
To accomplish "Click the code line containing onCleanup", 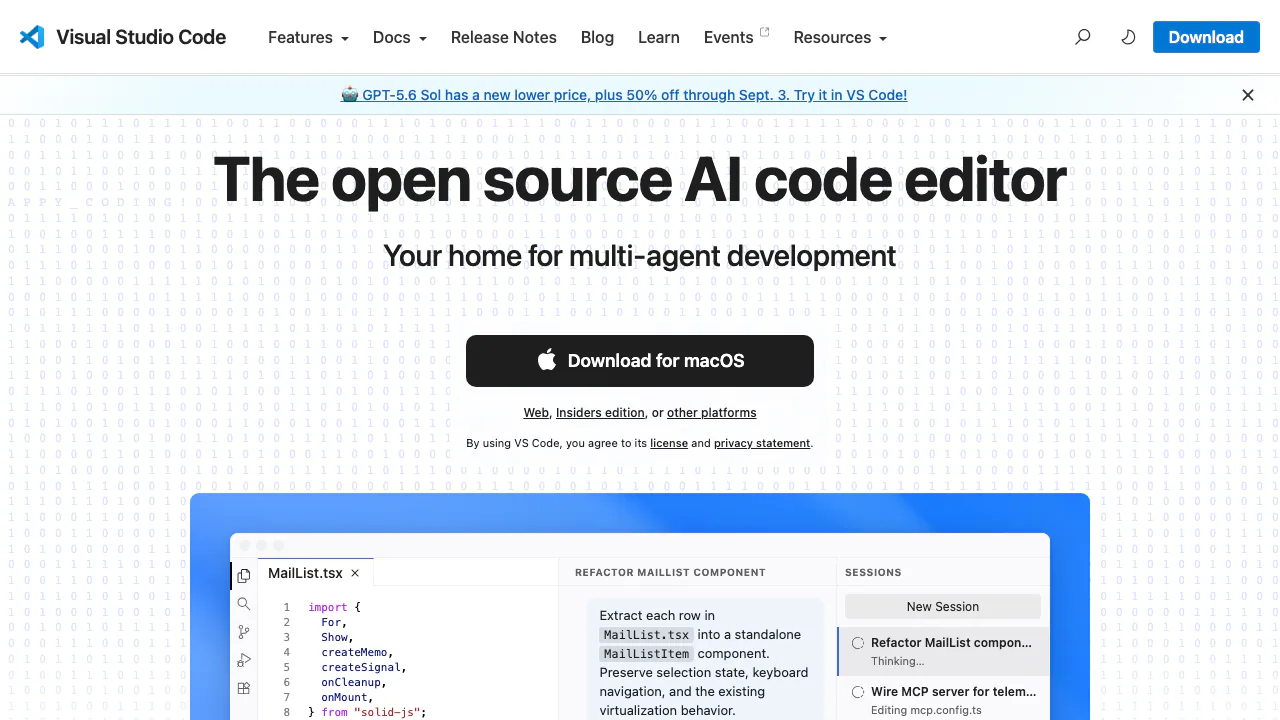I will (x=352, y=682).
